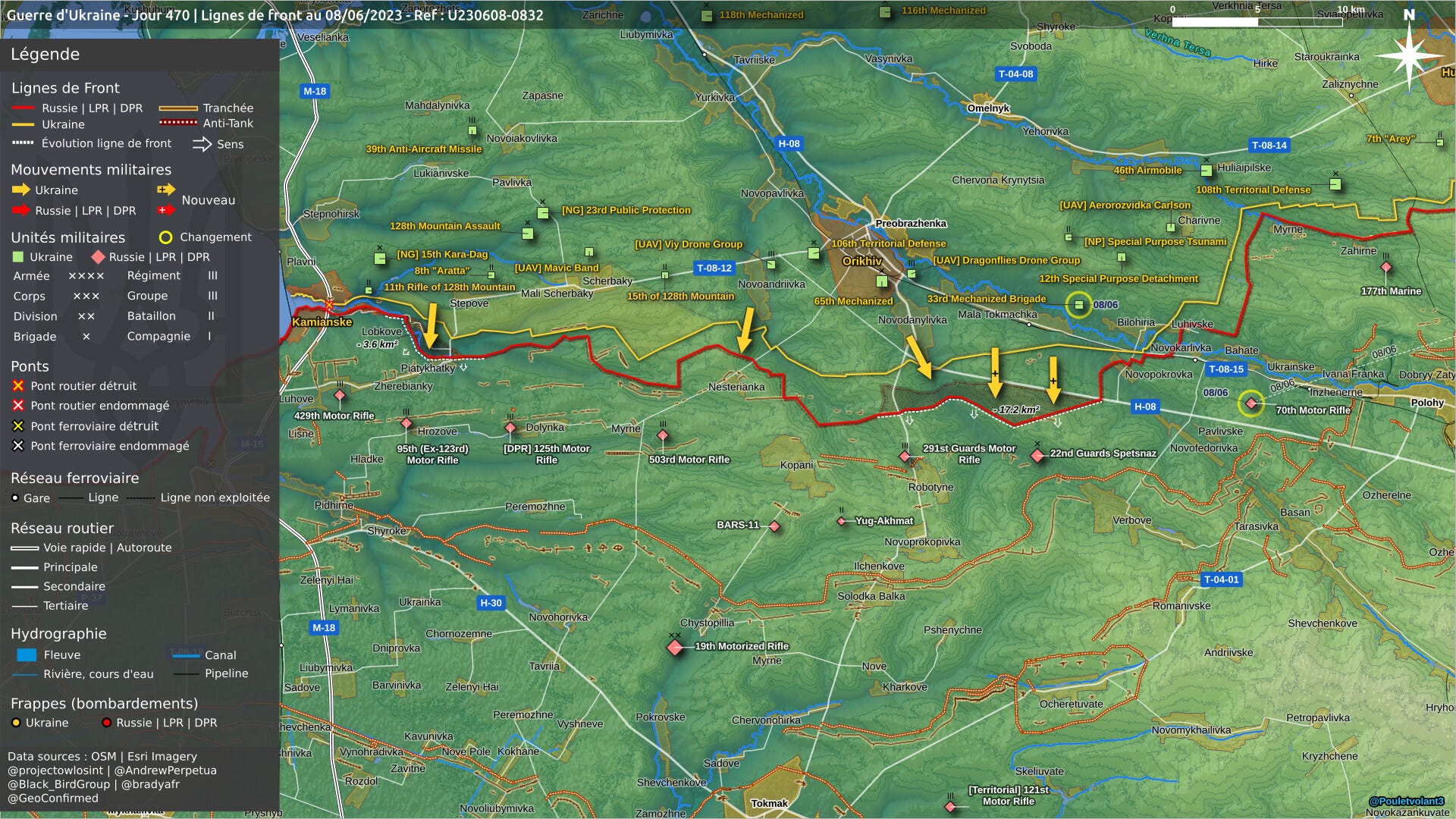Click the Anti-Tank legend line sample
The width and height of the screenshot is (1456, 819).
tap(178, 123)
